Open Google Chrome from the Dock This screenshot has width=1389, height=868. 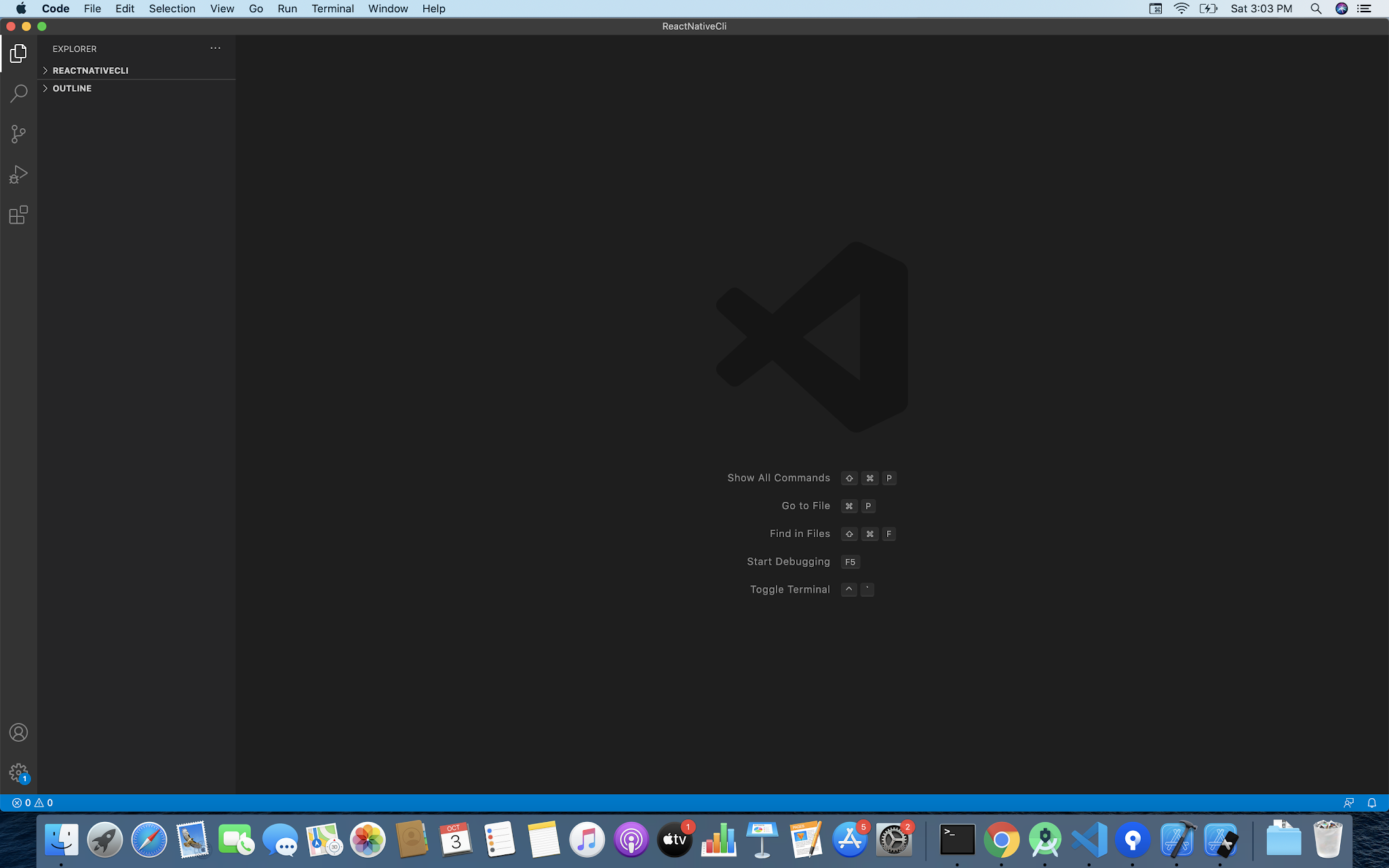[1001, 840]
